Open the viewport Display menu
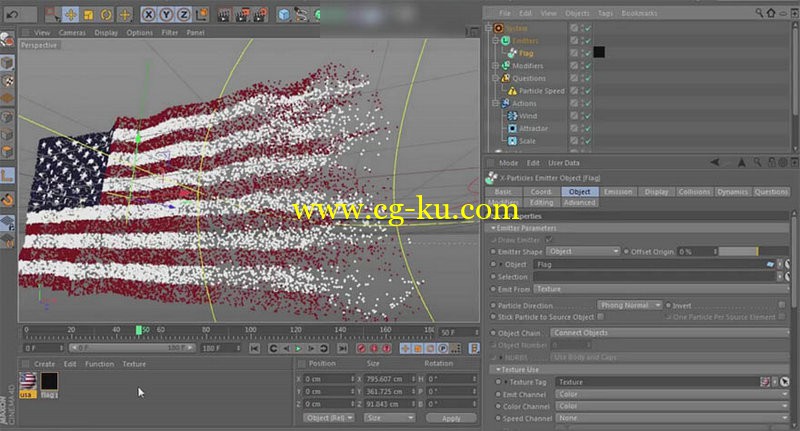The image size is (800, 431). [x=106, y=33]
